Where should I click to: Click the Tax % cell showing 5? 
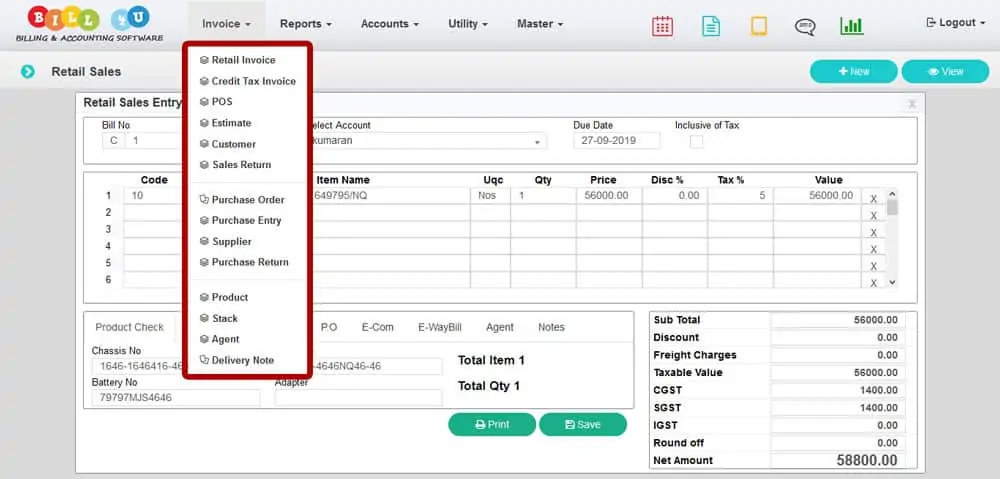740,196
